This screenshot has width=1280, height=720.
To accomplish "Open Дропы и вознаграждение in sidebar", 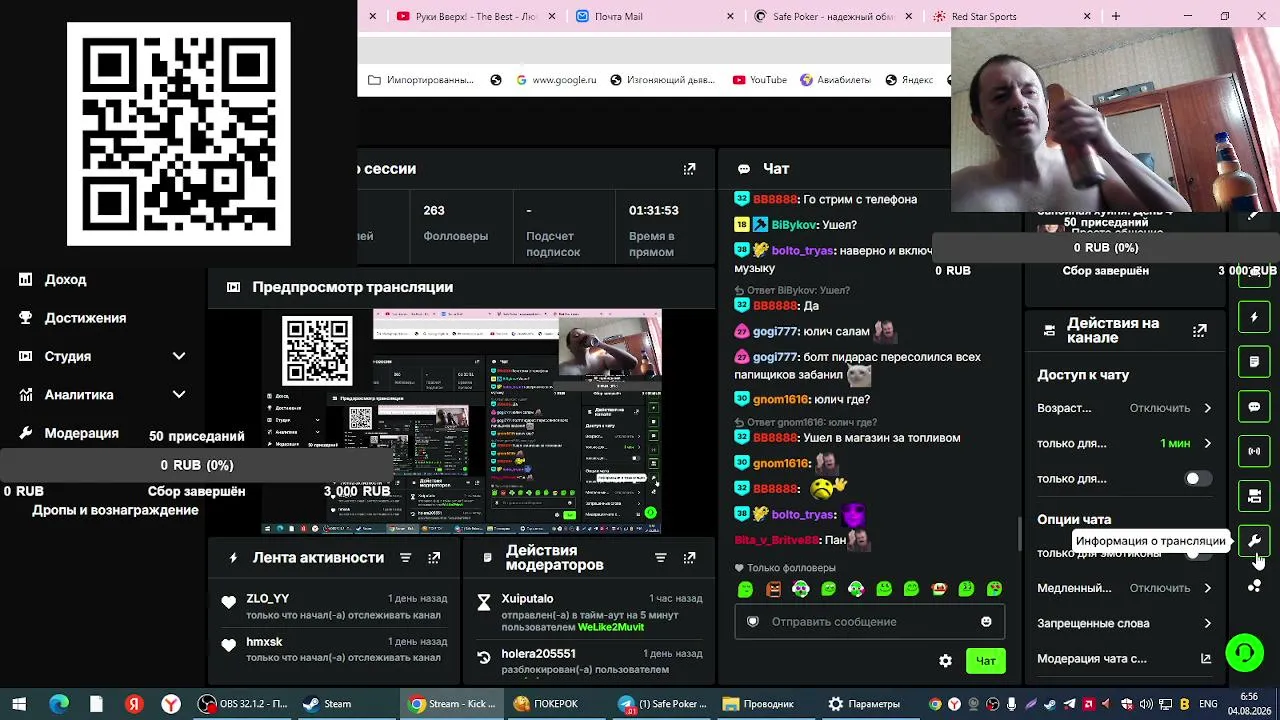I will coord(115,510).
